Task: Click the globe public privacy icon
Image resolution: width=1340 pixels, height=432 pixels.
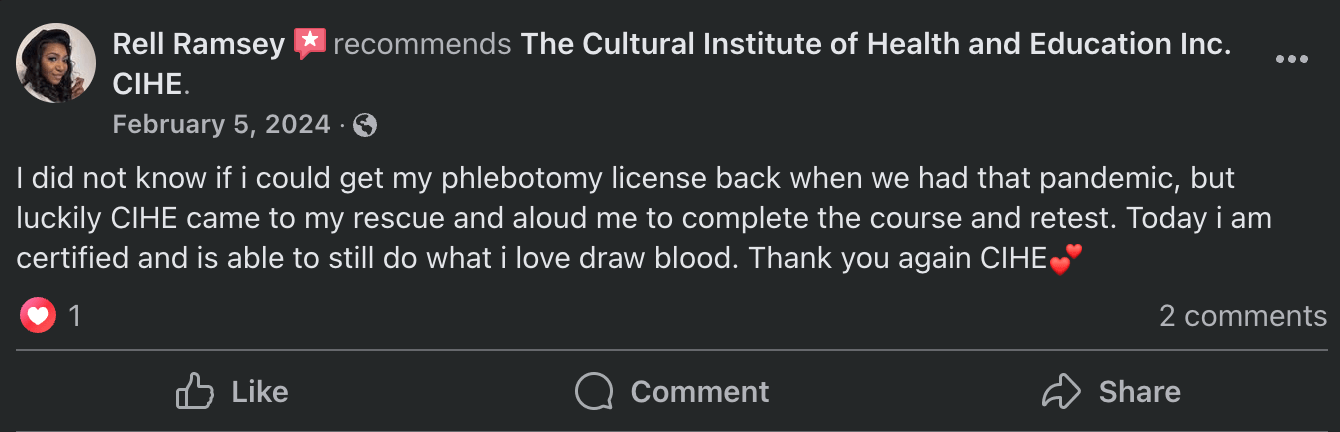Action: (365, 125)
